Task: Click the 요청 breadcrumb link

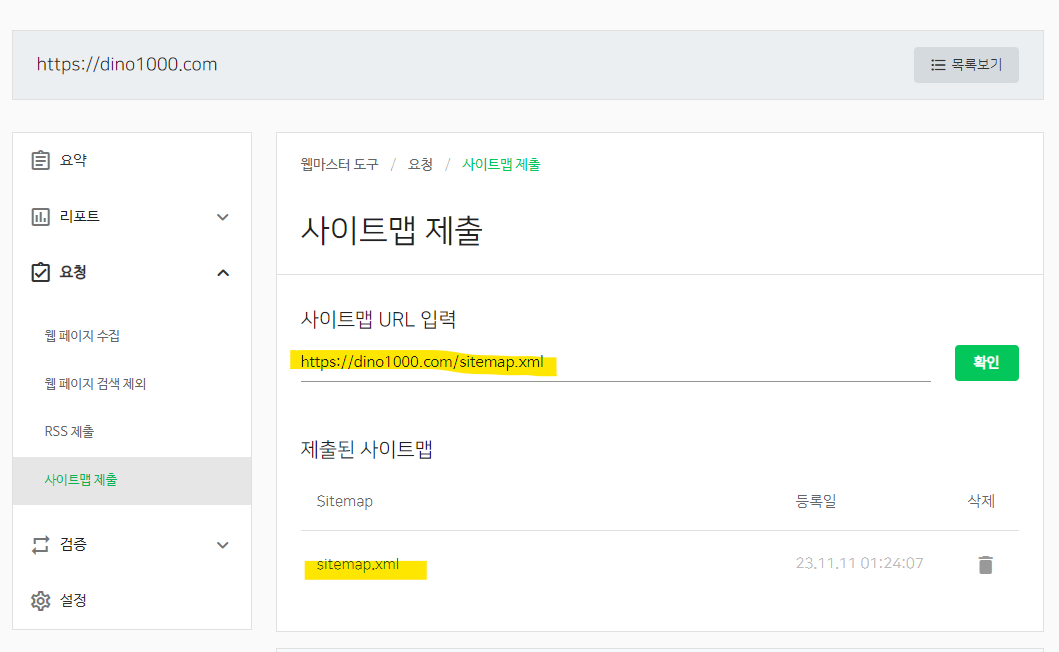Action: click(x=420, y=164)
